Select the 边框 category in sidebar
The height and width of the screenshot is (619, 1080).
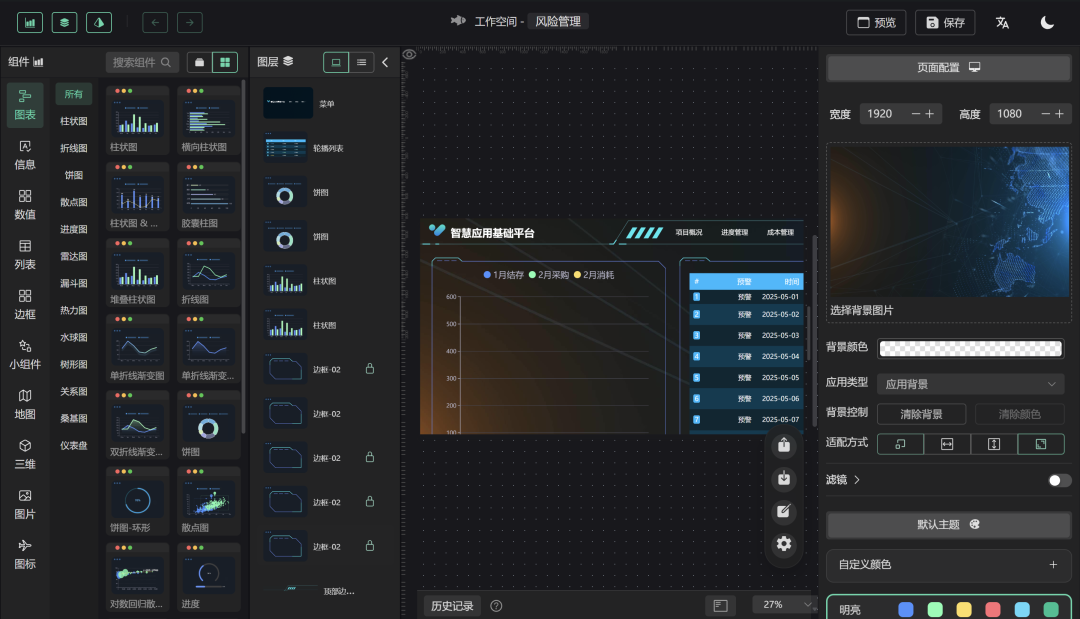coord(25,305)
